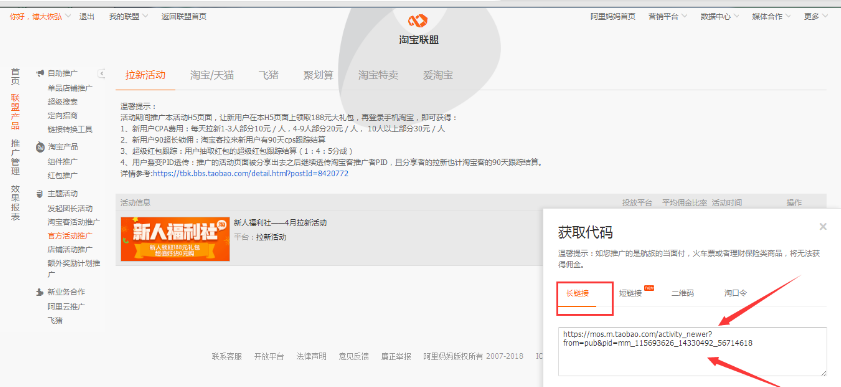Open the 更多 dropdown
841x387 pixels.
pos(816,17)
